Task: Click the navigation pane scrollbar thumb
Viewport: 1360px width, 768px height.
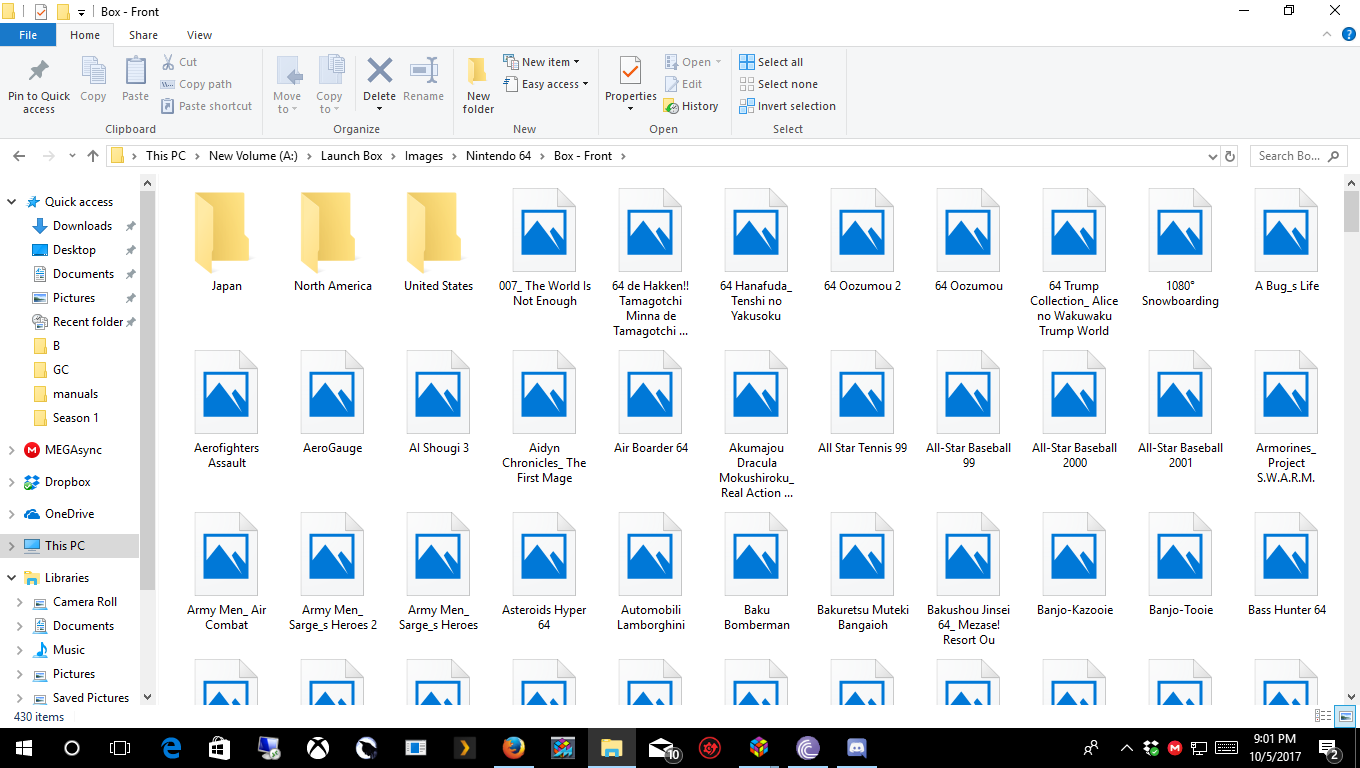Action: 148,390
